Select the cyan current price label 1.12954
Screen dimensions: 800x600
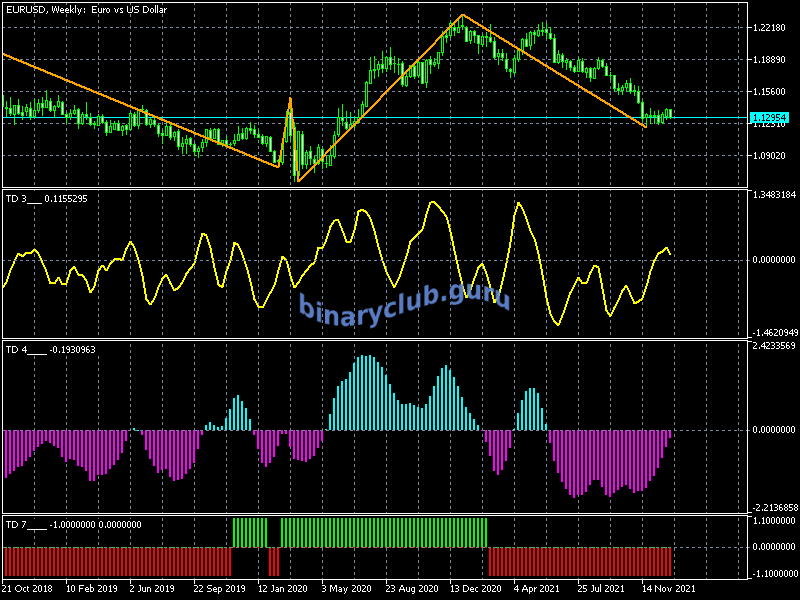click(769, 118)
